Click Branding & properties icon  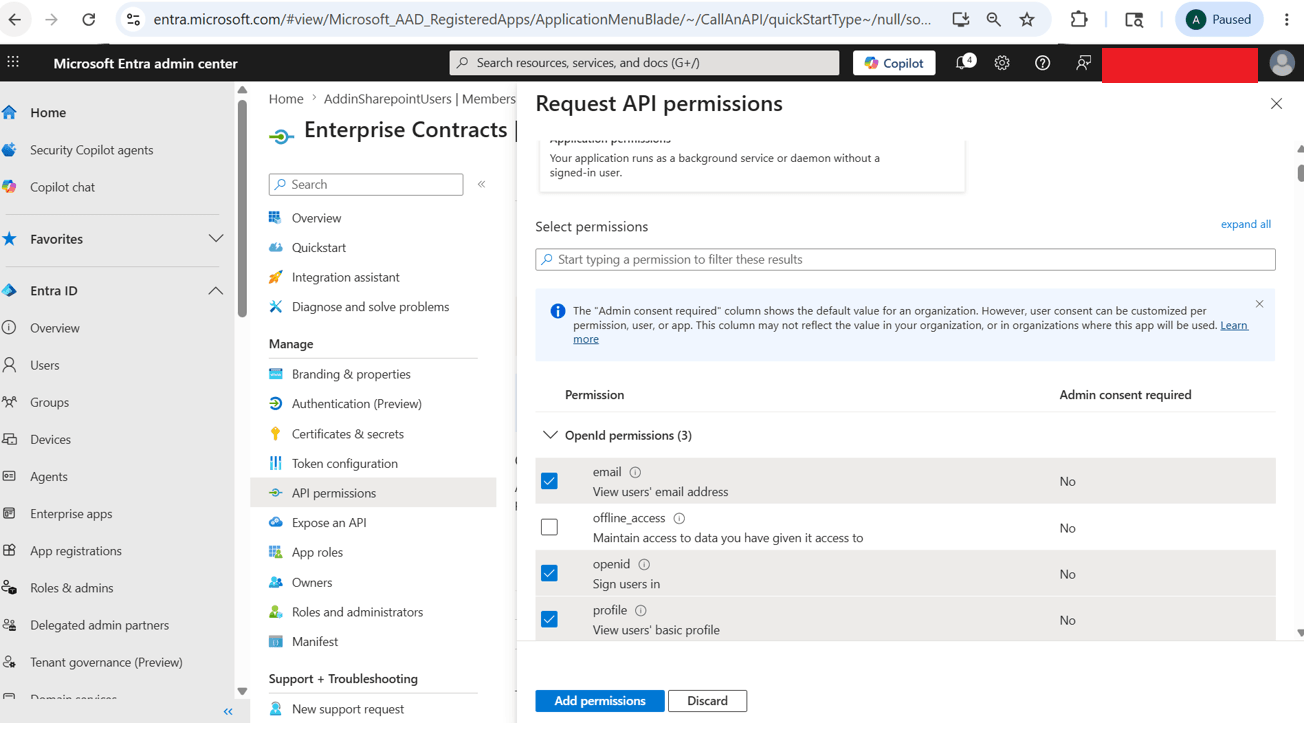pyautogui.click(x=277, y=375)
